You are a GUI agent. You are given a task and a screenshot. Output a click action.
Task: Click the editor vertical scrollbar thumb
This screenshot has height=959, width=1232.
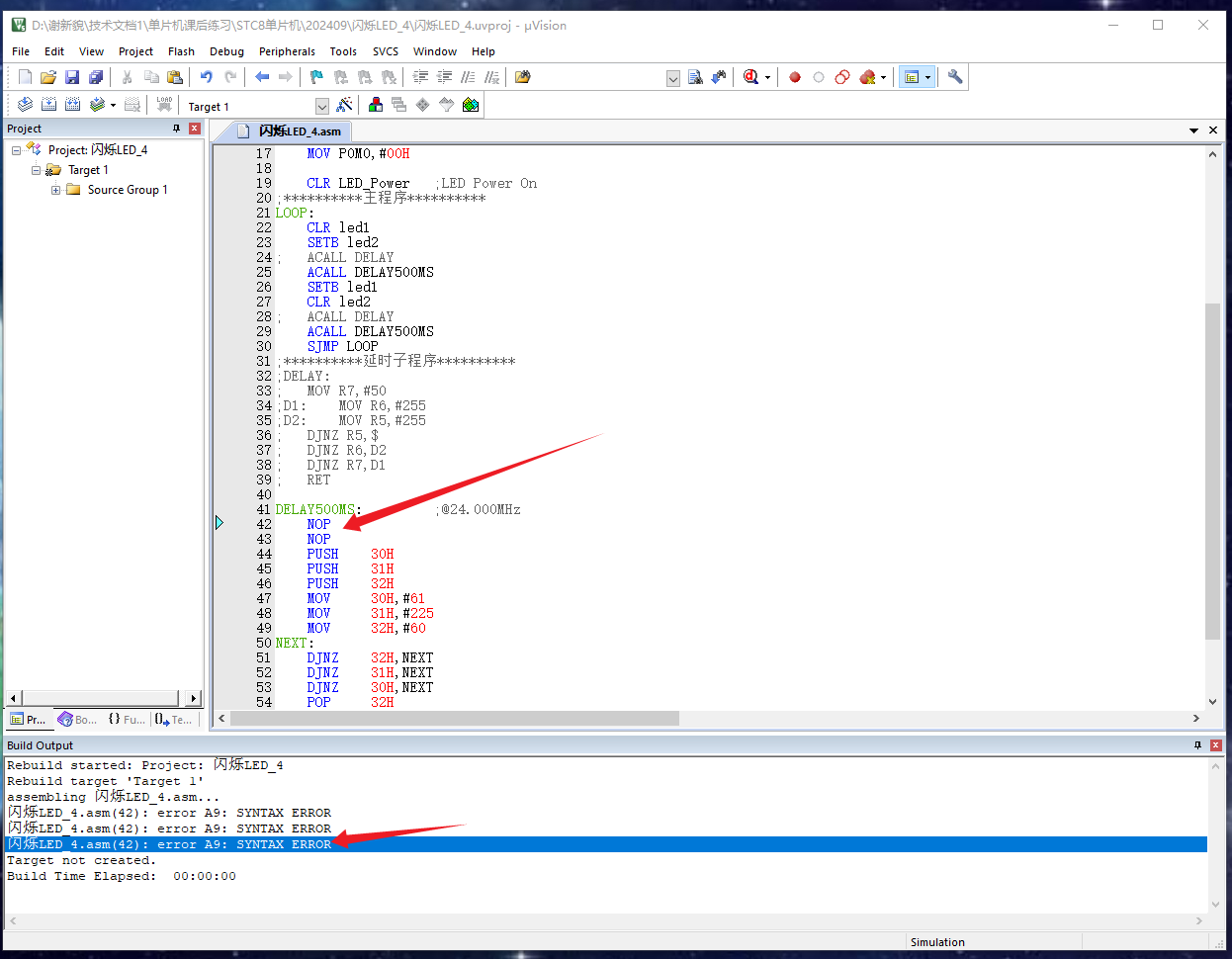pos(1212,472)
